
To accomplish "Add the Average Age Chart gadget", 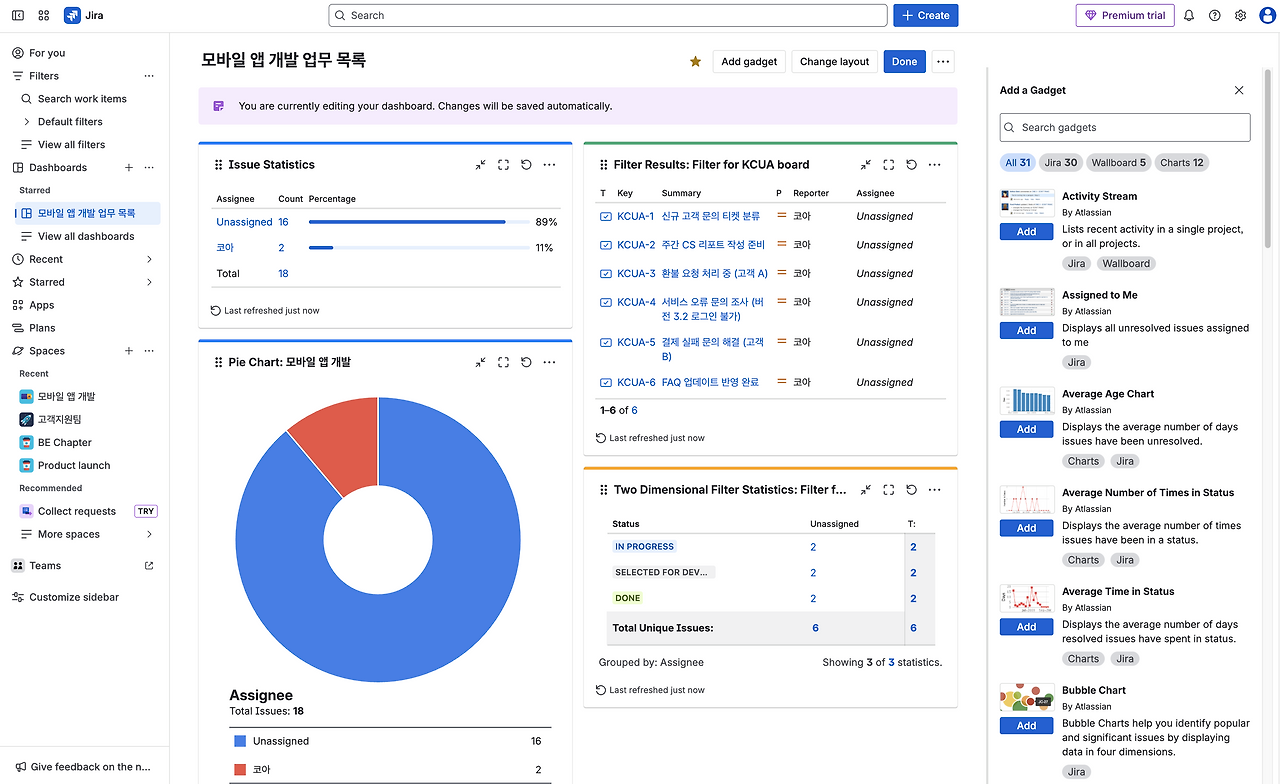I will [1026, 429].
